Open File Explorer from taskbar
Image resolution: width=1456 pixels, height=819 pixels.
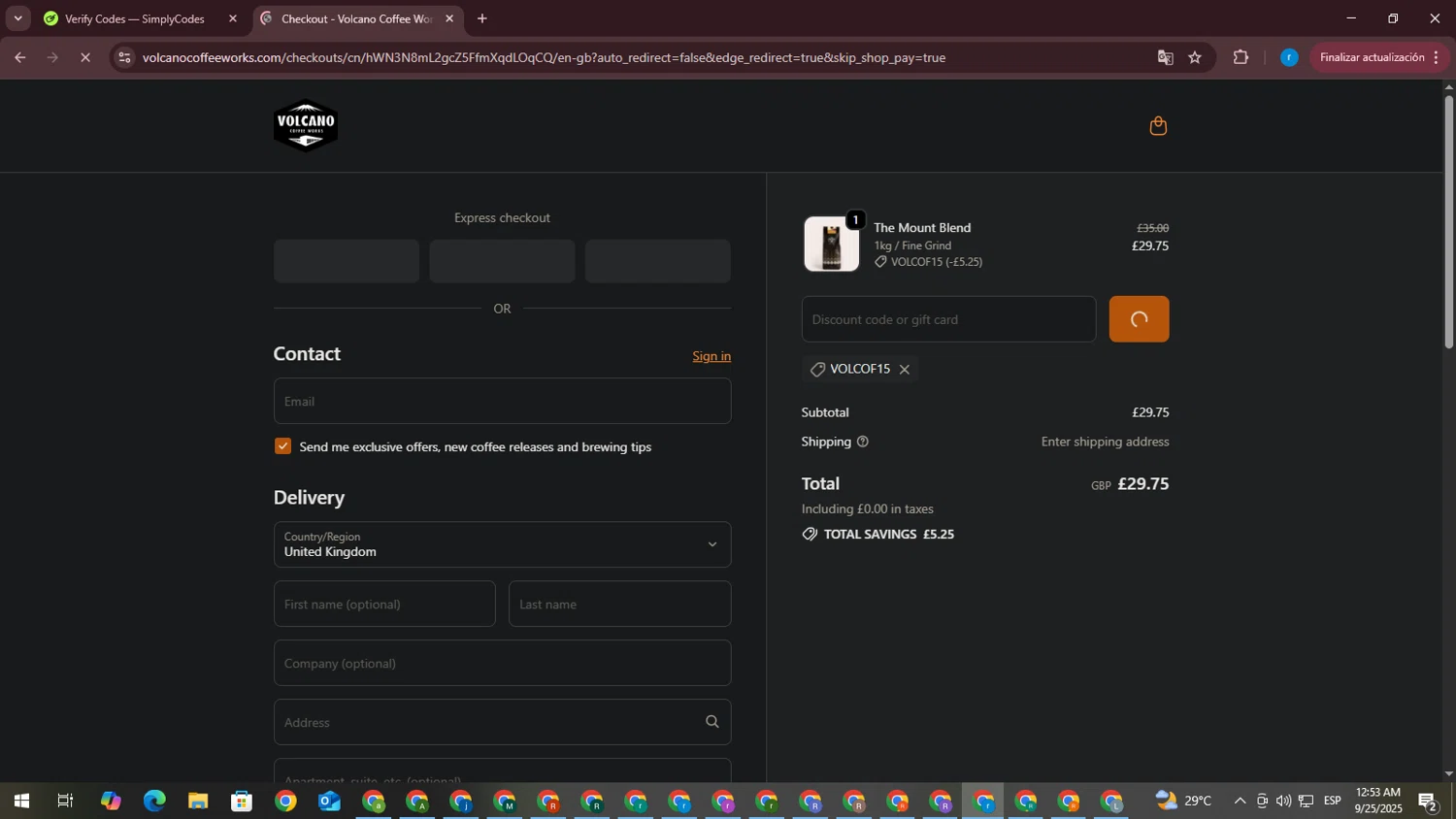point(198,802)
